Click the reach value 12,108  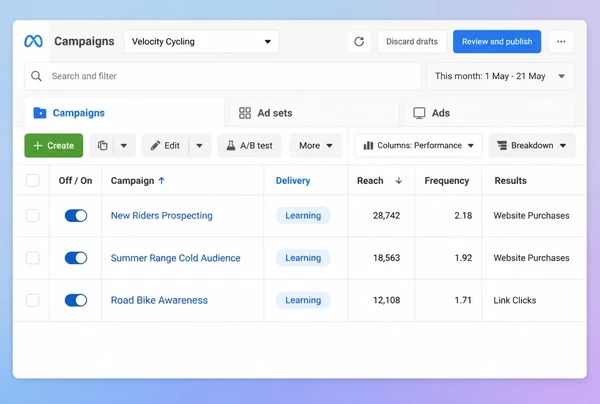pos(386,300)
